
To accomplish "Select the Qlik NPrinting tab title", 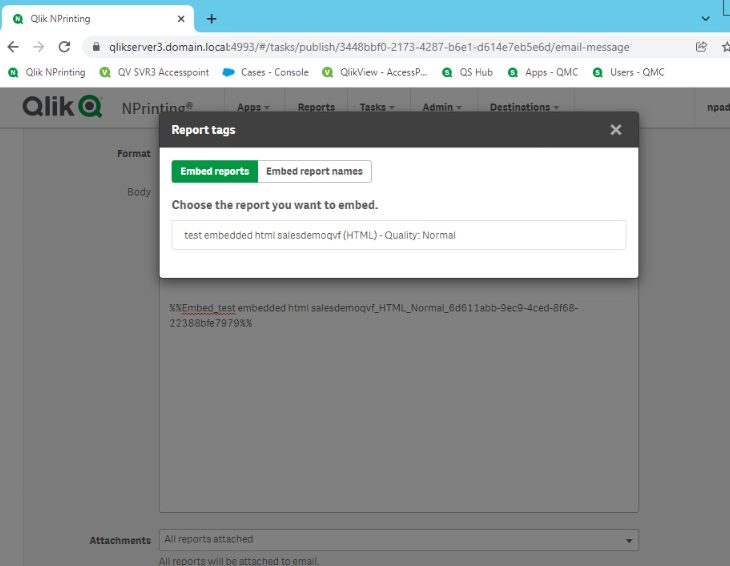I will [x=60, y=19].
